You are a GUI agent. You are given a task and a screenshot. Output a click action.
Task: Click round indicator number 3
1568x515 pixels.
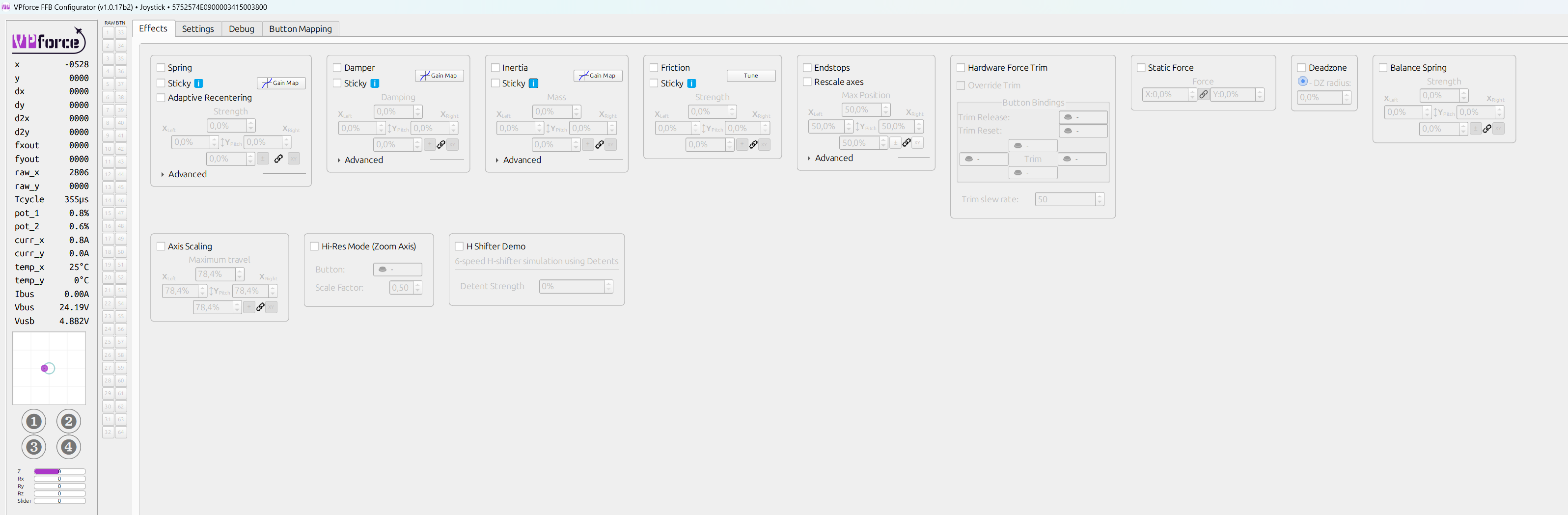pyautogui.click(x=33, y=447)
